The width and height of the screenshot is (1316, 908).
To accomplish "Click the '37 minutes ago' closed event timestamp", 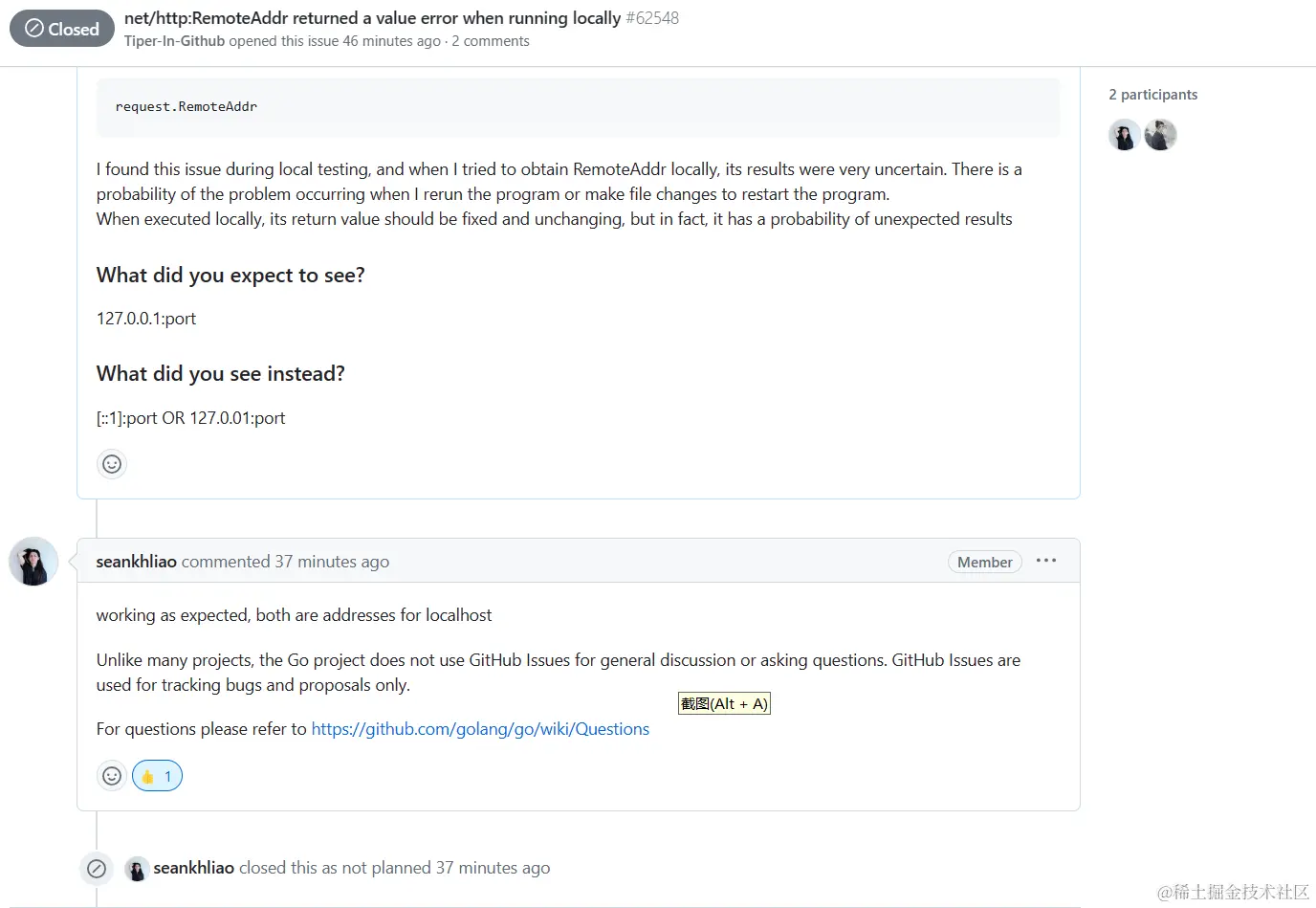I will pyautogui.click(x=493, y=868).
